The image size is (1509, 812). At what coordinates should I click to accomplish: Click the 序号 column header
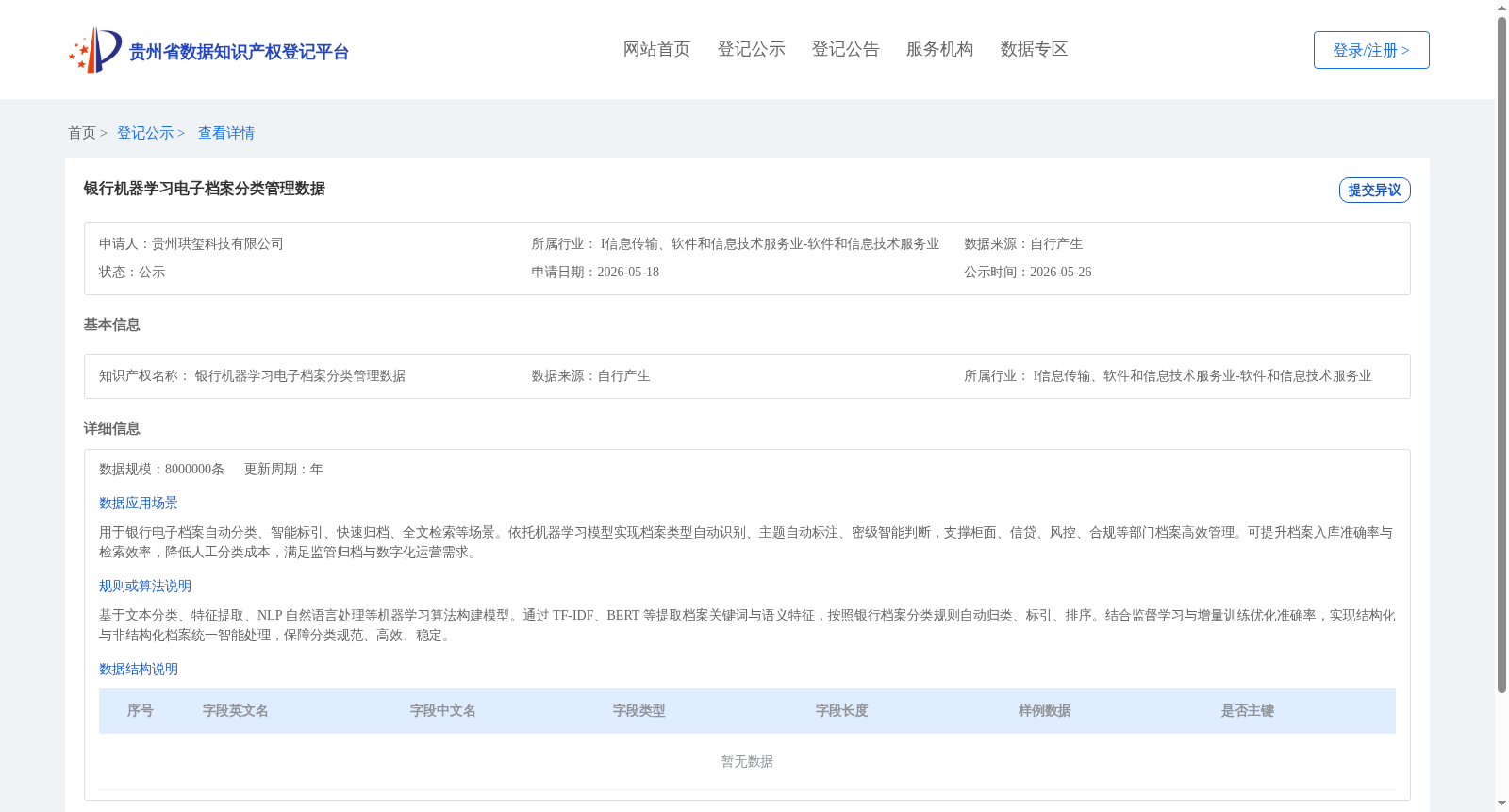[x=141, y=711]
